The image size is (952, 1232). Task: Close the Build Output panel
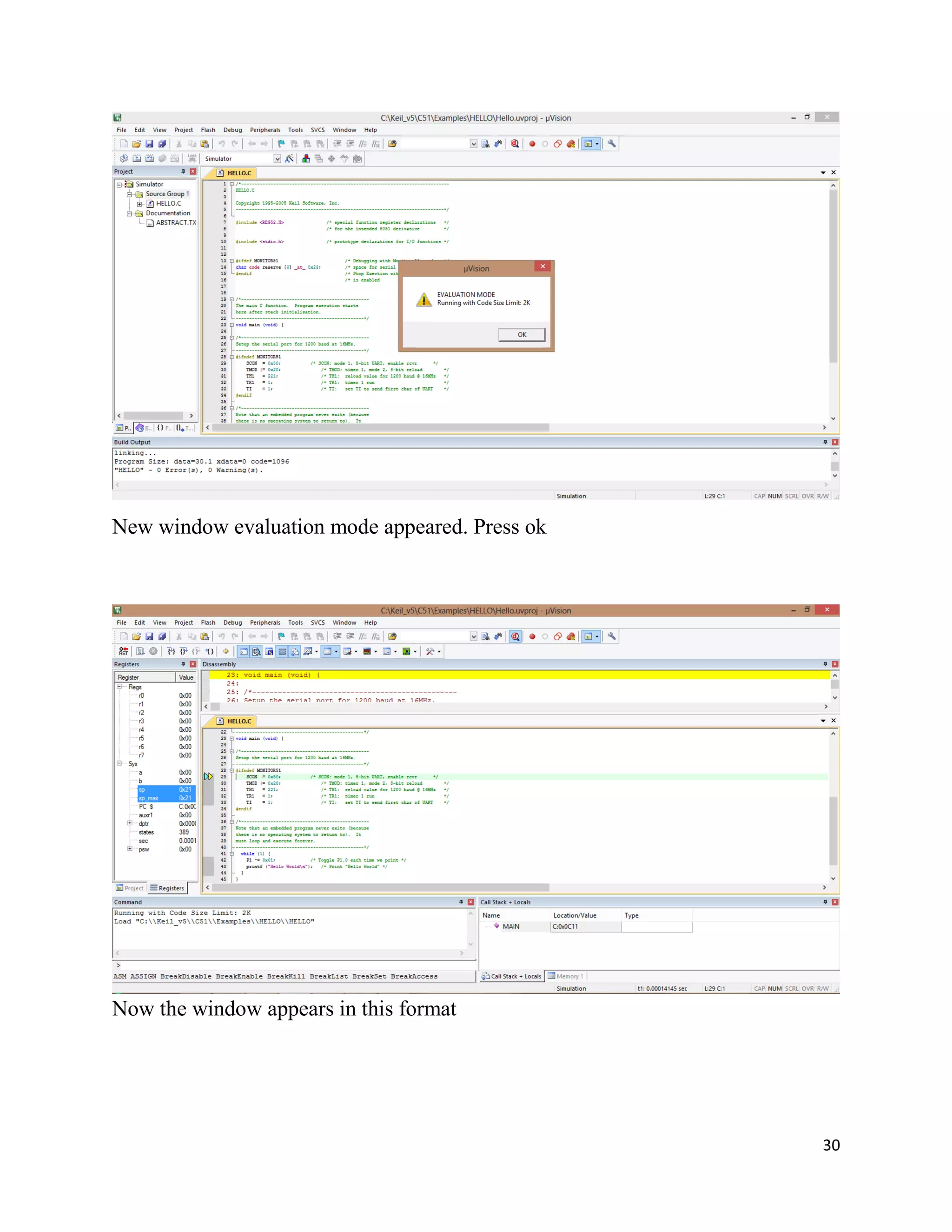(835, 442)
